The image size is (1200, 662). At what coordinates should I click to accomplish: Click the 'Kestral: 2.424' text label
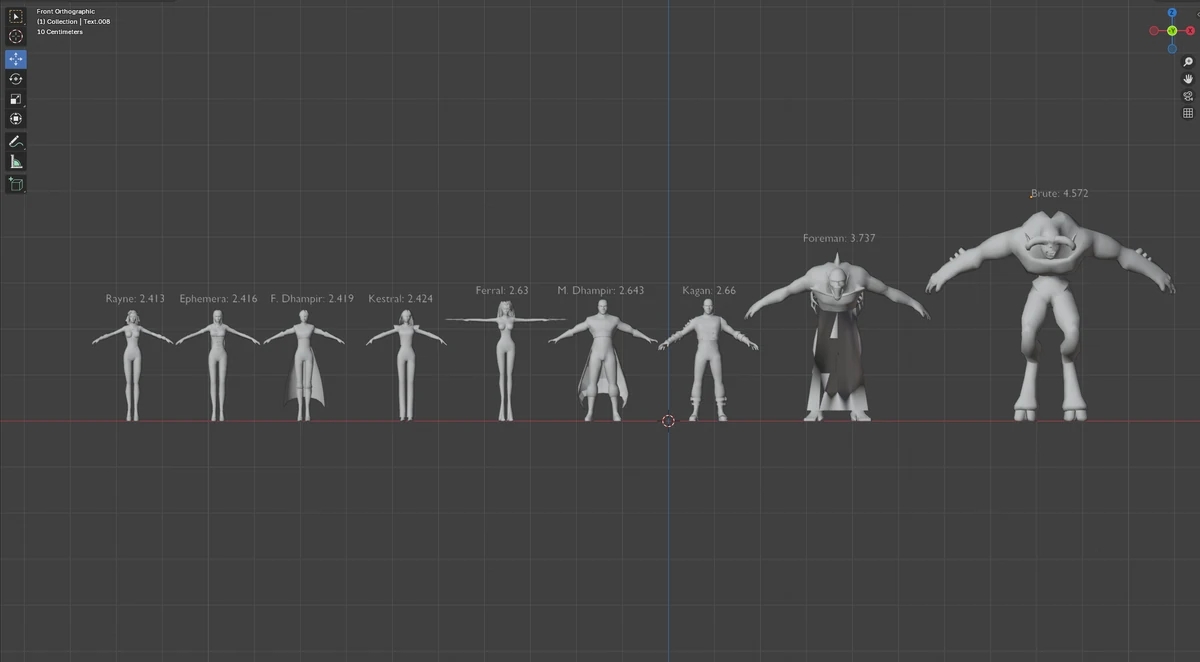400,299
